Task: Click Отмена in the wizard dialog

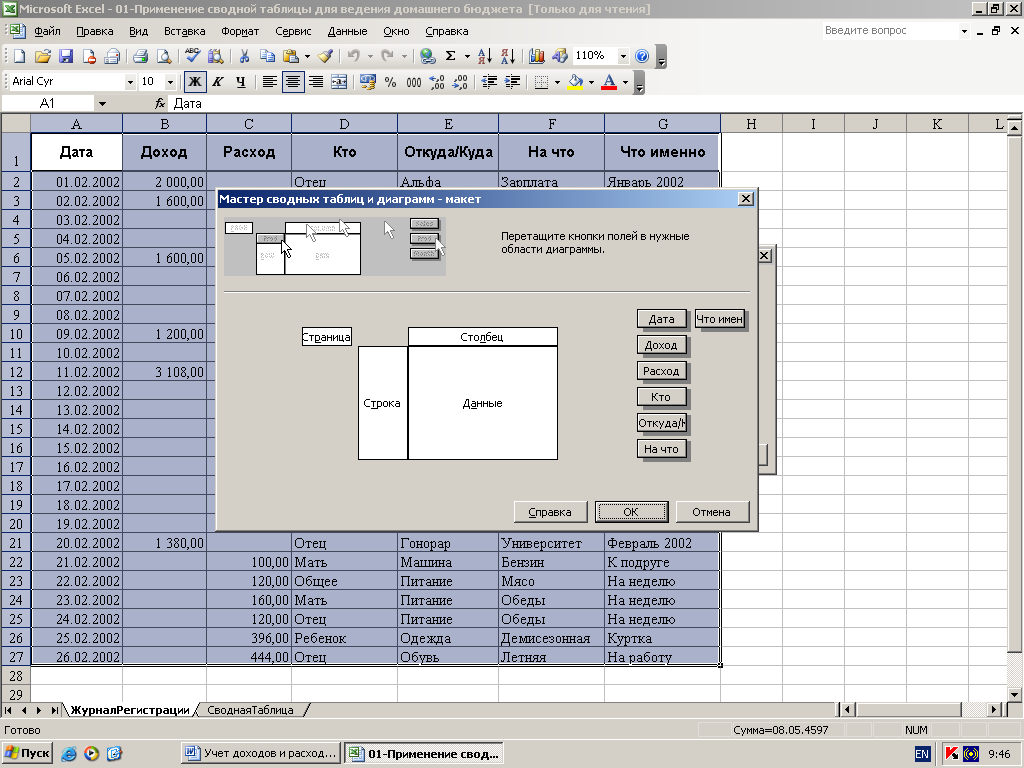Action: click(x=712, y=512)
